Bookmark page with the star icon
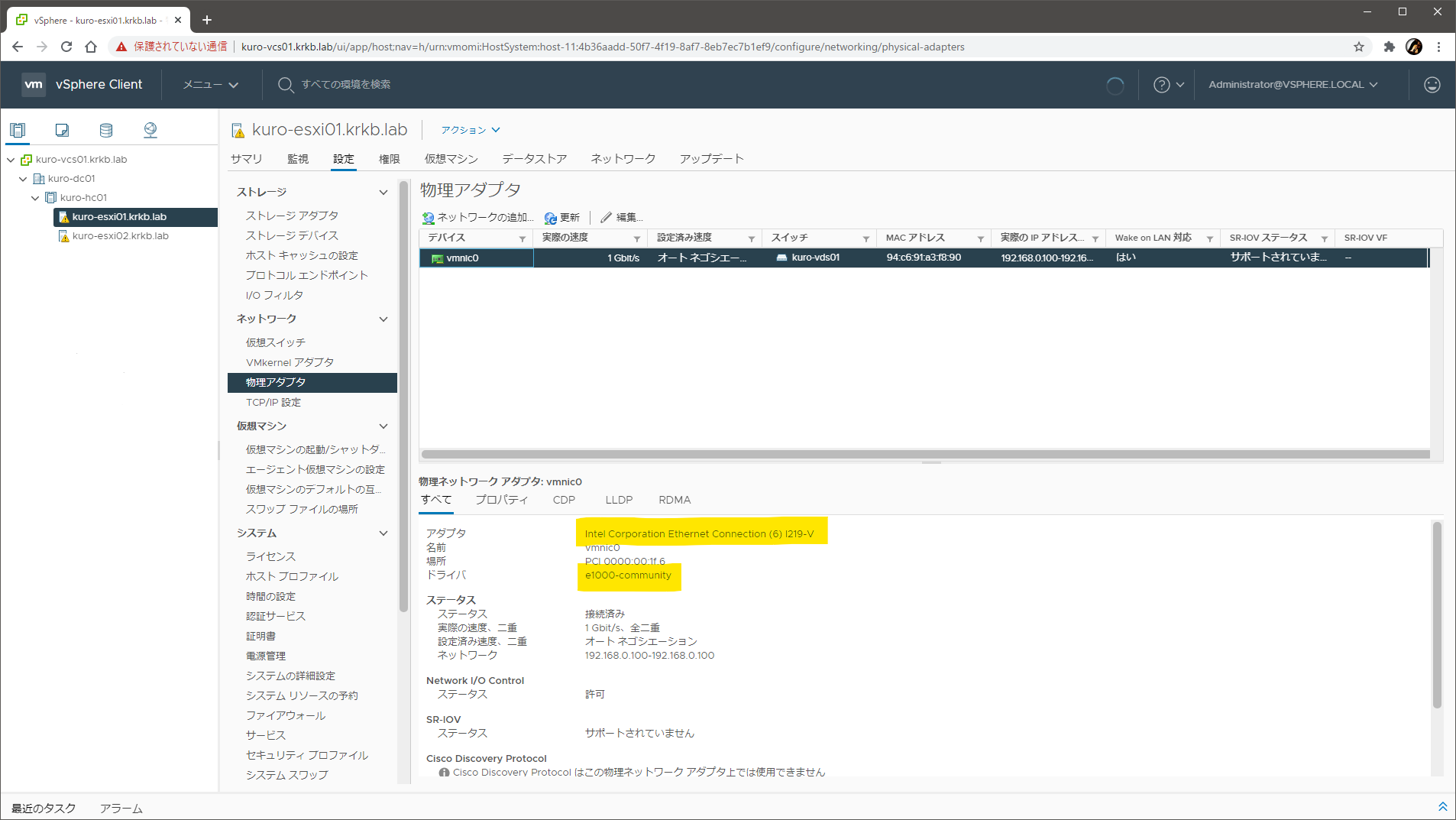1456x820 pixels. click(x=1359, y=47)
